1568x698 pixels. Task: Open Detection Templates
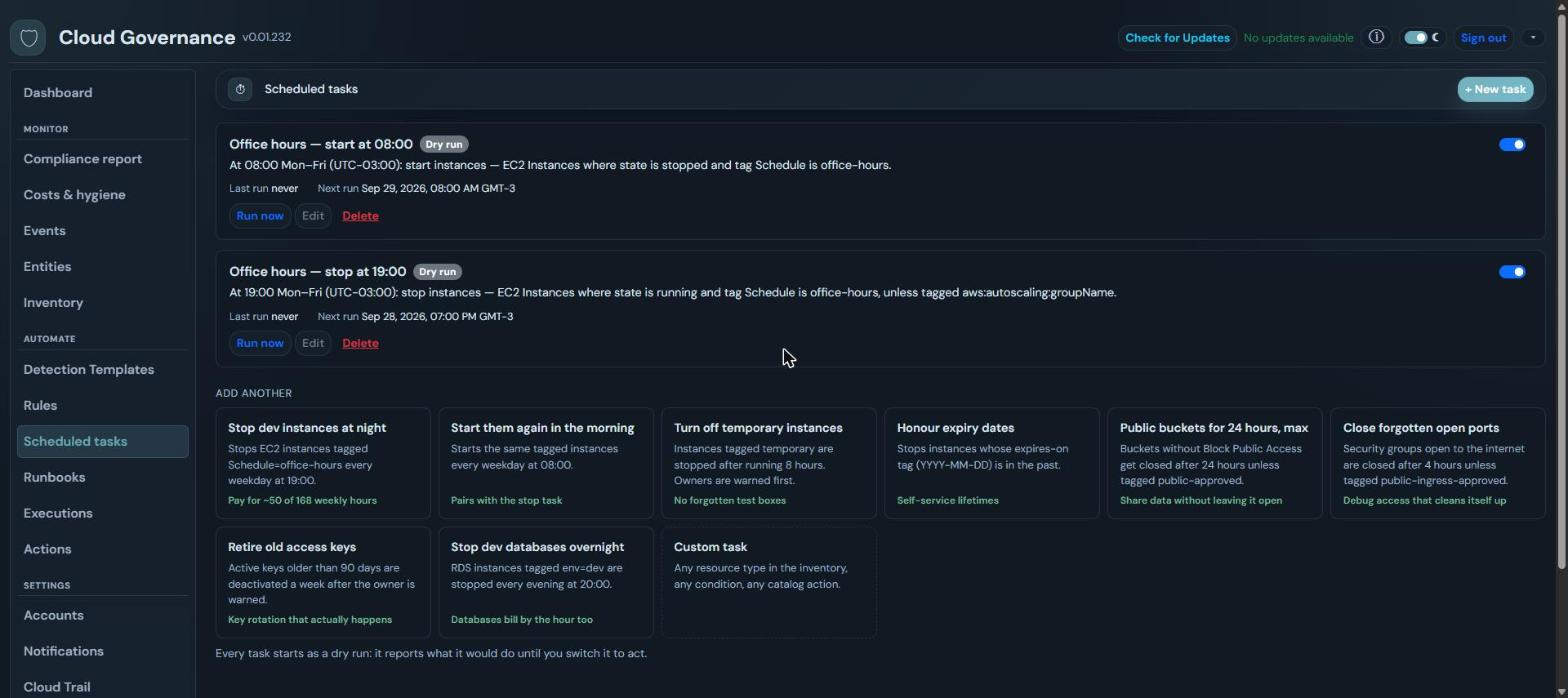pyautogui.click(x=103, y=370)
